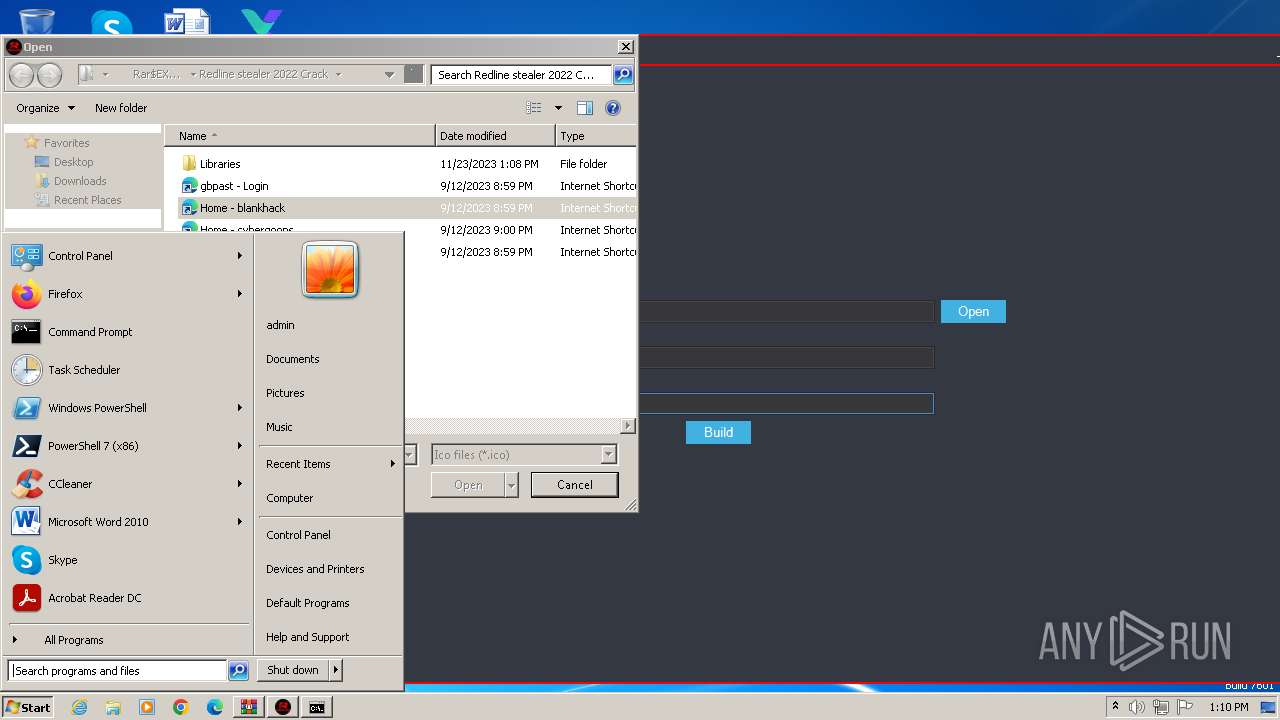The image size is (1280, 720).
Task: Switch to the red Redline app taskbar button
Action: pos(283,707)
